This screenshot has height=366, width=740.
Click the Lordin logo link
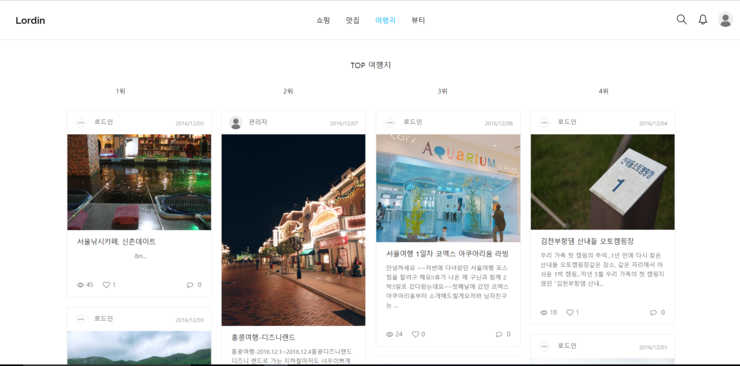point(30,20)
